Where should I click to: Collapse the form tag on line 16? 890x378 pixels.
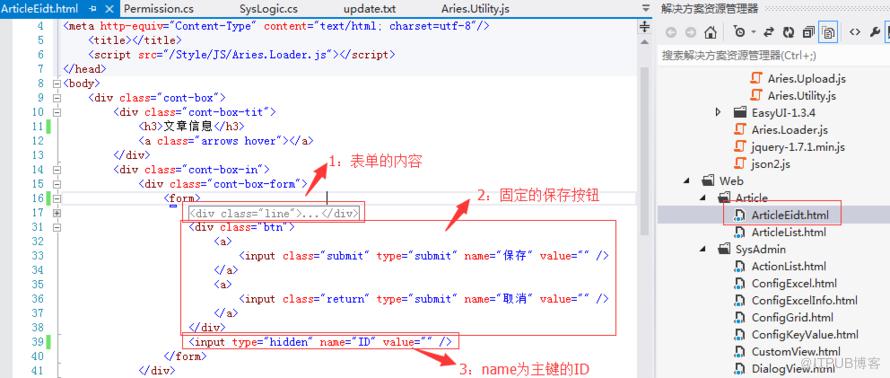point(56,199)
